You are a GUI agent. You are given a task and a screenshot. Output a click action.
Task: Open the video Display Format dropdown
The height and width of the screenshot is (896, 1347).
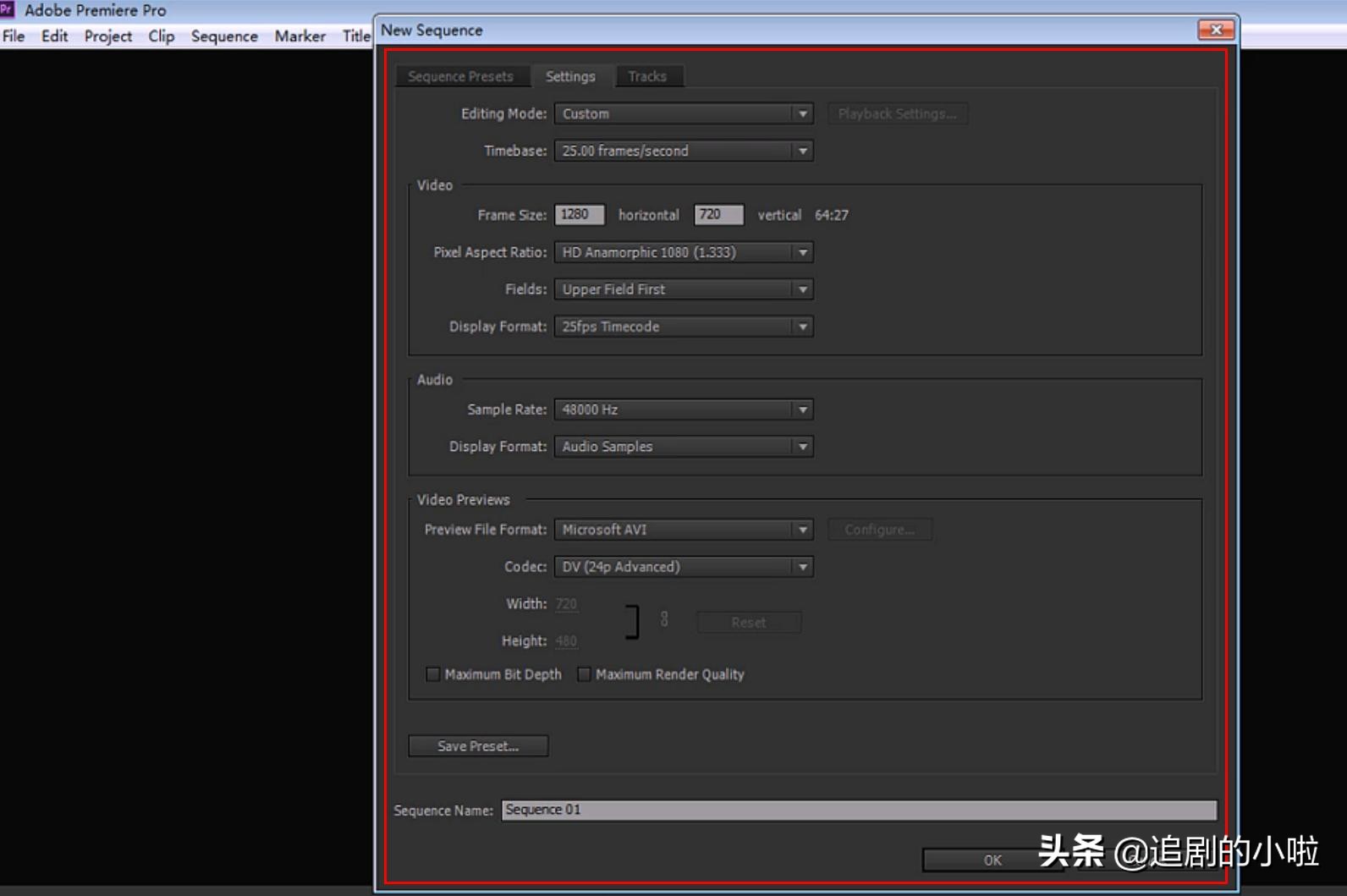(684, 327)
